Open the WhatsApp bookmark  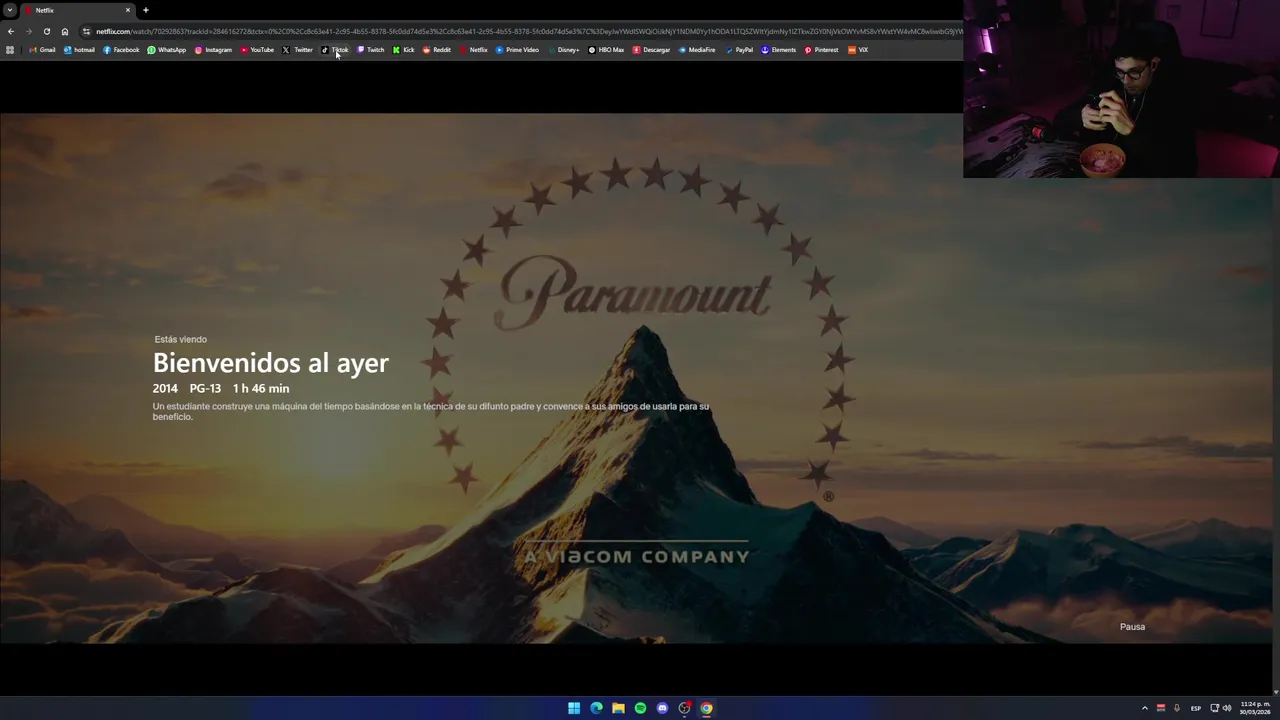click(x=166, y=50)
